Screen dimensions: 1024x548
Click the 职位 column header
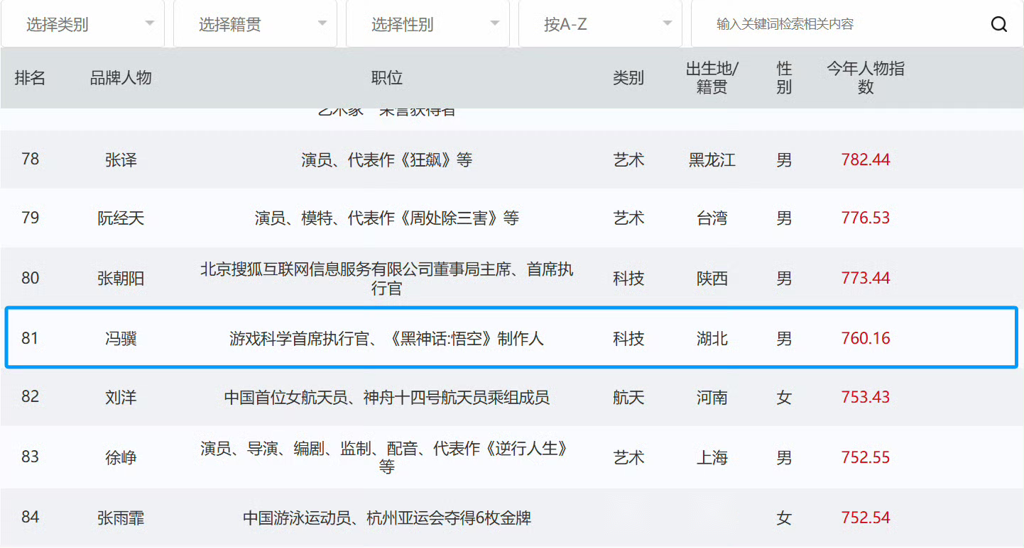[x=386, y=78]
